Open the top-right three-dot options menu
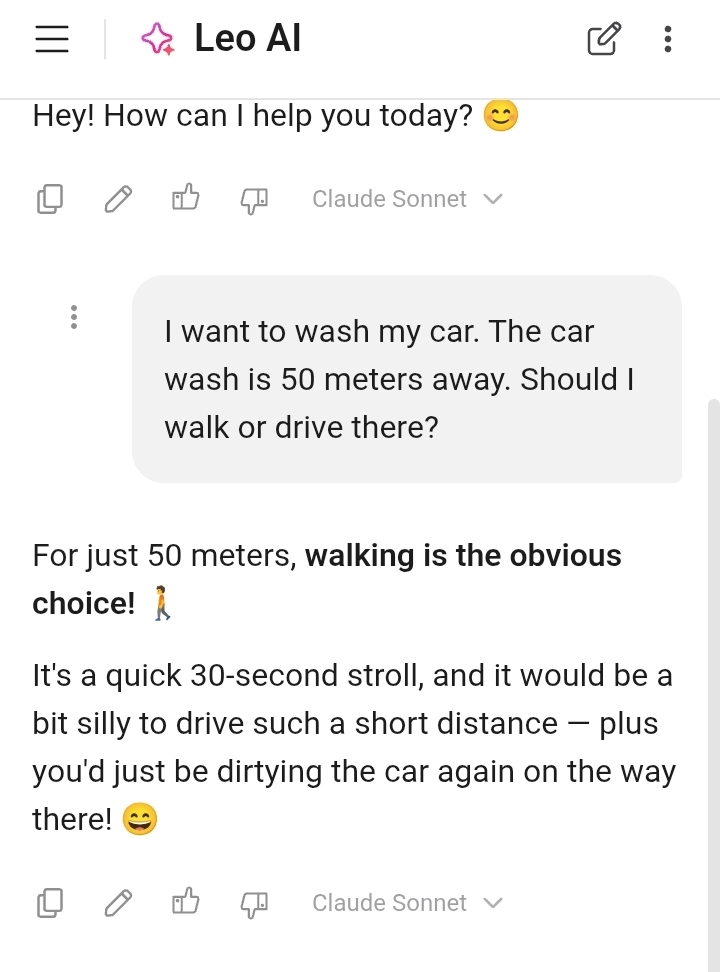Screen dimensions: 720x972 coord(668,39)
